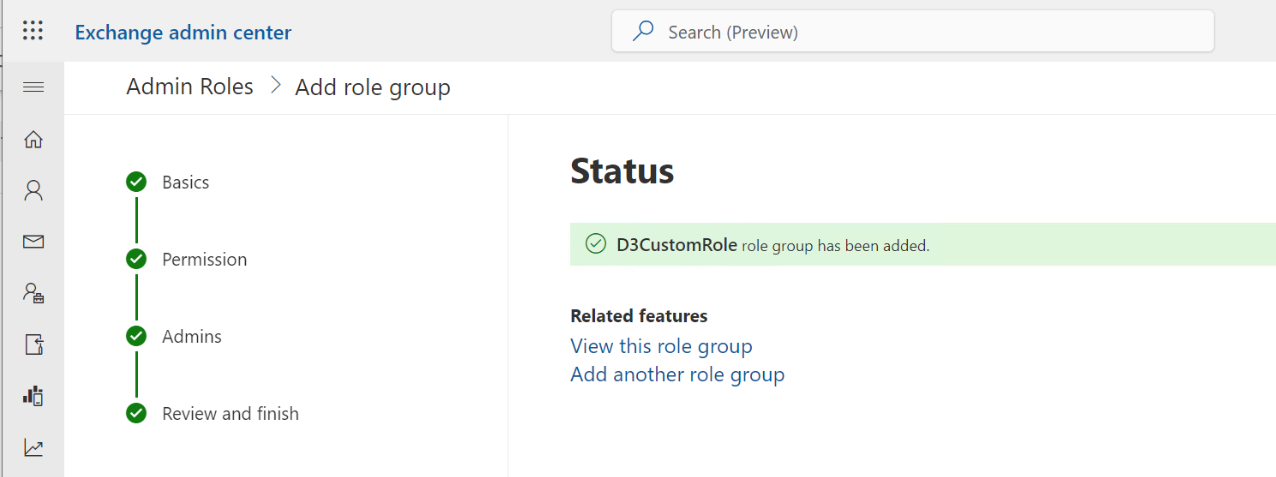The width and height of the screenshot is (1276, 477).
Task: Open Mail flow envelope icon
Action: [x=33, y=242]
